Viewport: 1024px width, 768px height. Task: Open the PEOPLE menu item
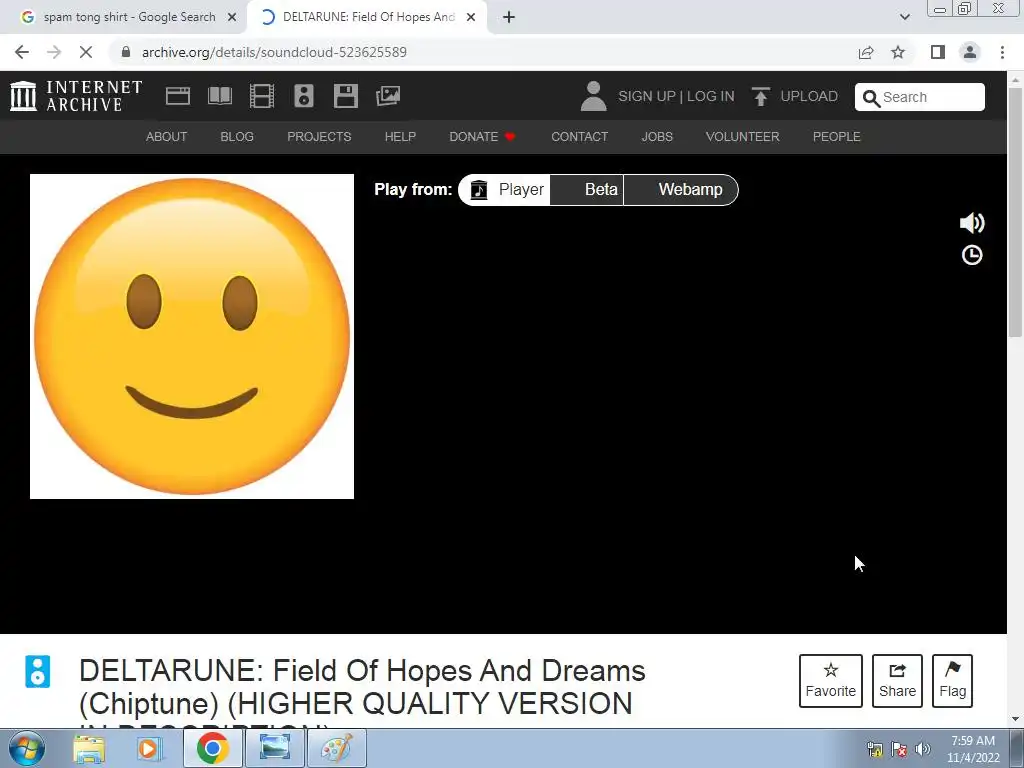[837, 136]
